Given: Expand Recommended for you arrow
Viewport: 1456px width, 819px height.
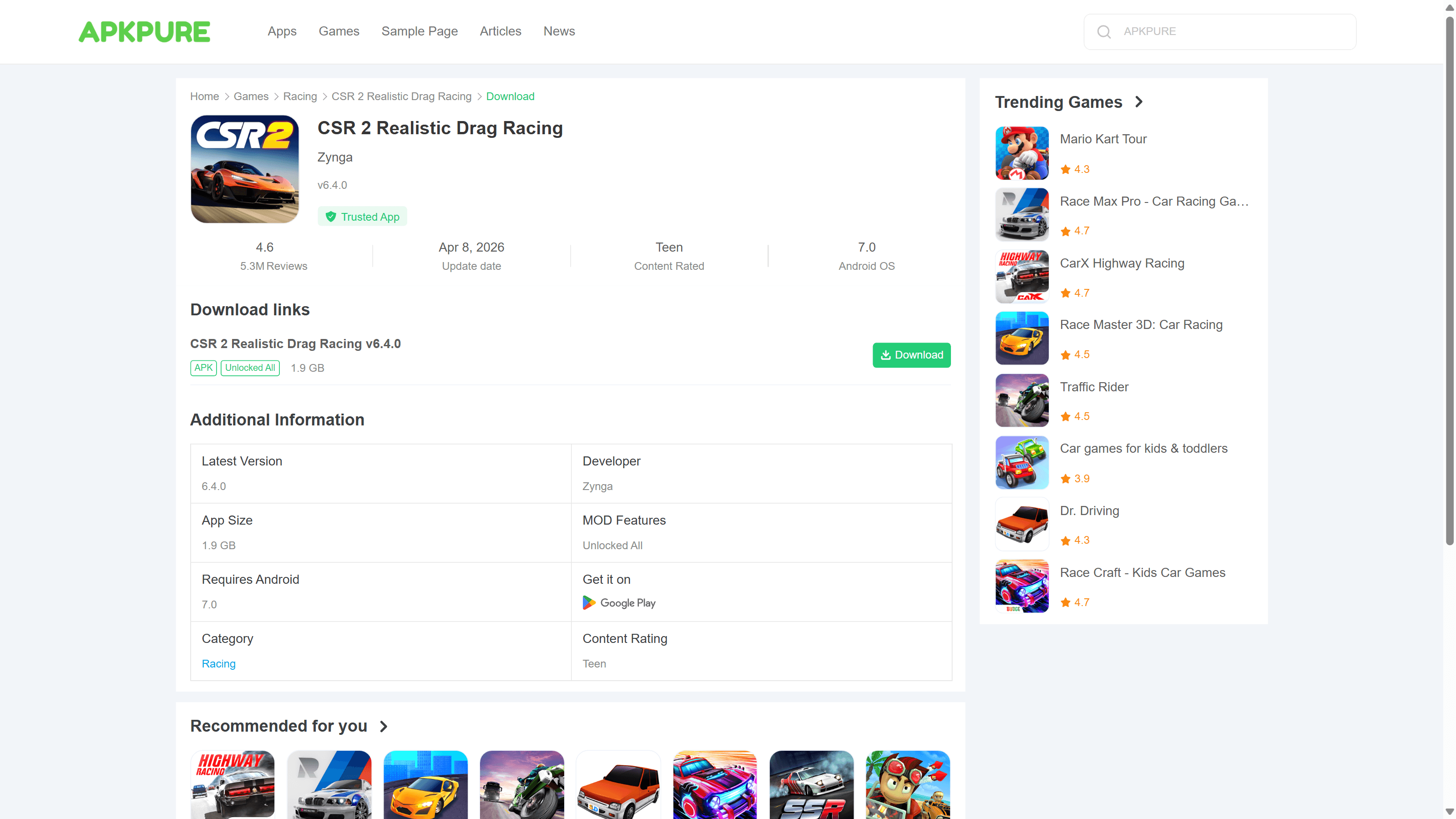Looking at the screenshot, I should (x=383, y=726).
